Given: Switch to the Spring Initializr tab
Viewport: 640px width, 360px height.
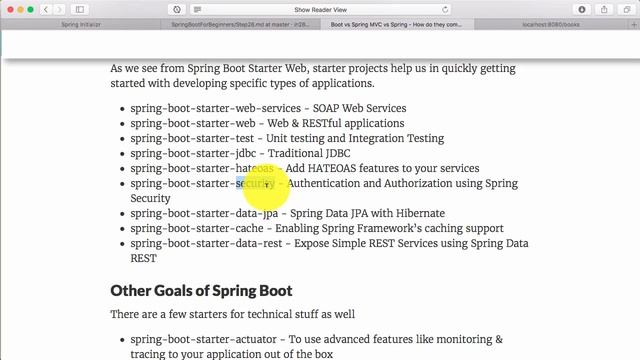Looking at the screenshot, I should (81, 24).
